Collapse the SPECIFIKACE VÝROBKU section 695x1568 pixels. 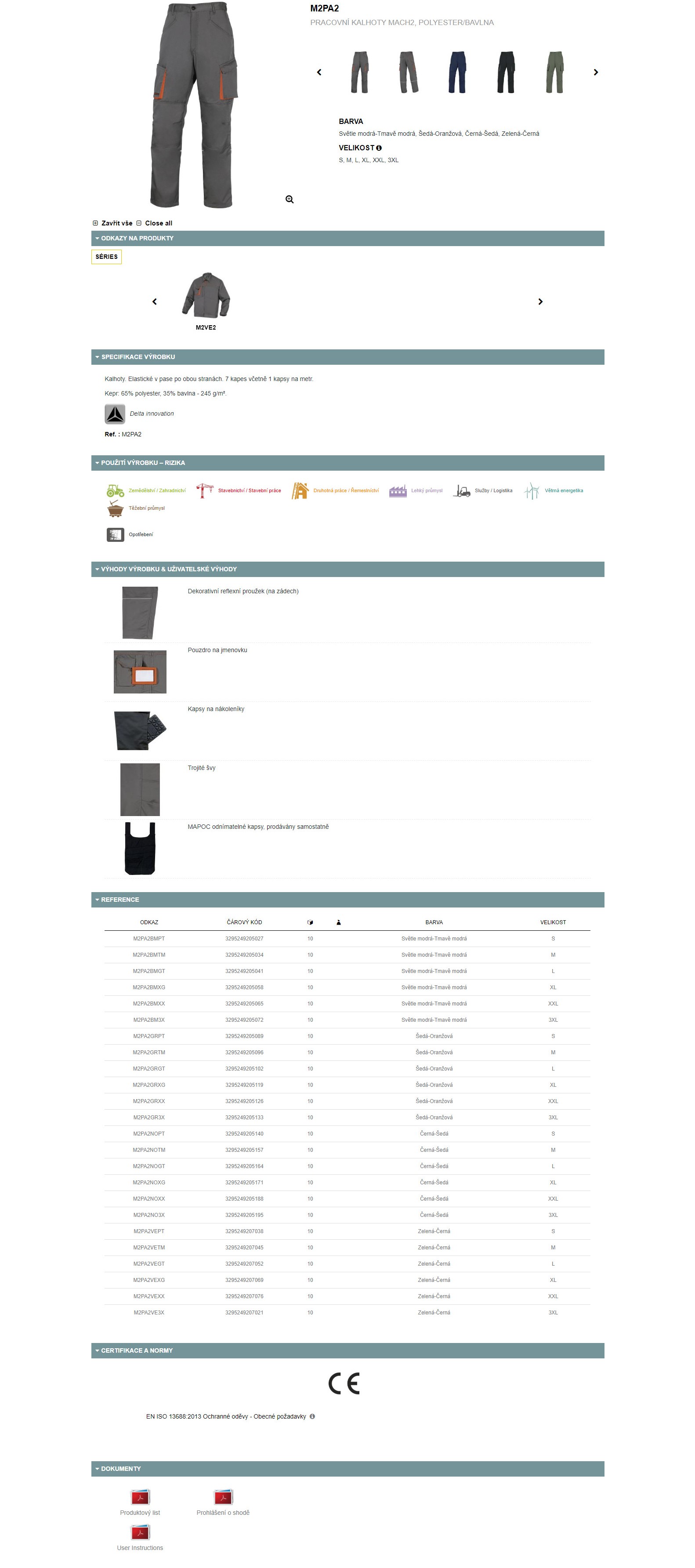pyautogui.click(x=347, y=357)
